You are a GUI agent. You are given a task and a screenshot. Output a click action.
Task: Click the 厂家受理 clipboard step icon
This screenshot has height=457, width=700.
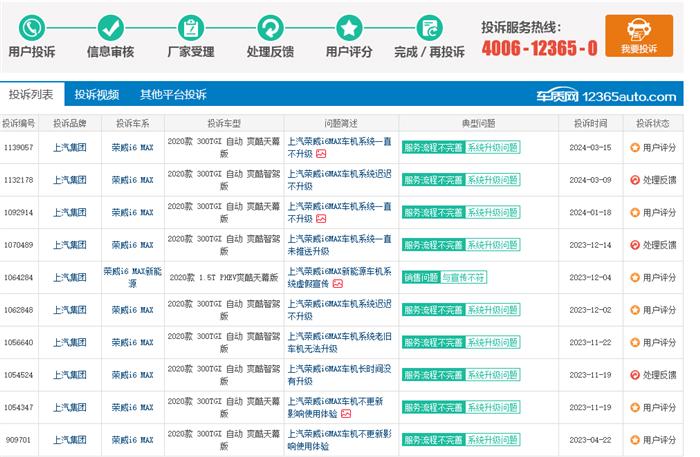click(x=191, y=28)
